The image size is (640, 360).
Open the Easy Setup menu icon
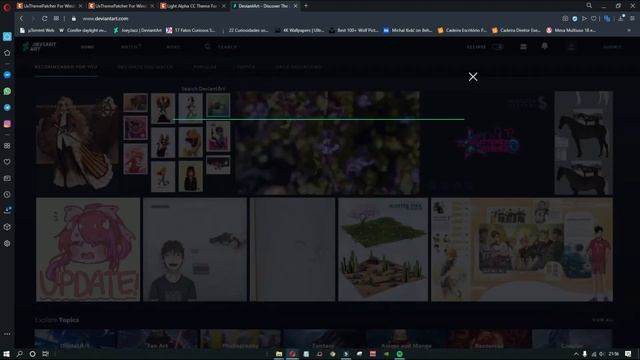click(x=633, y=18)
